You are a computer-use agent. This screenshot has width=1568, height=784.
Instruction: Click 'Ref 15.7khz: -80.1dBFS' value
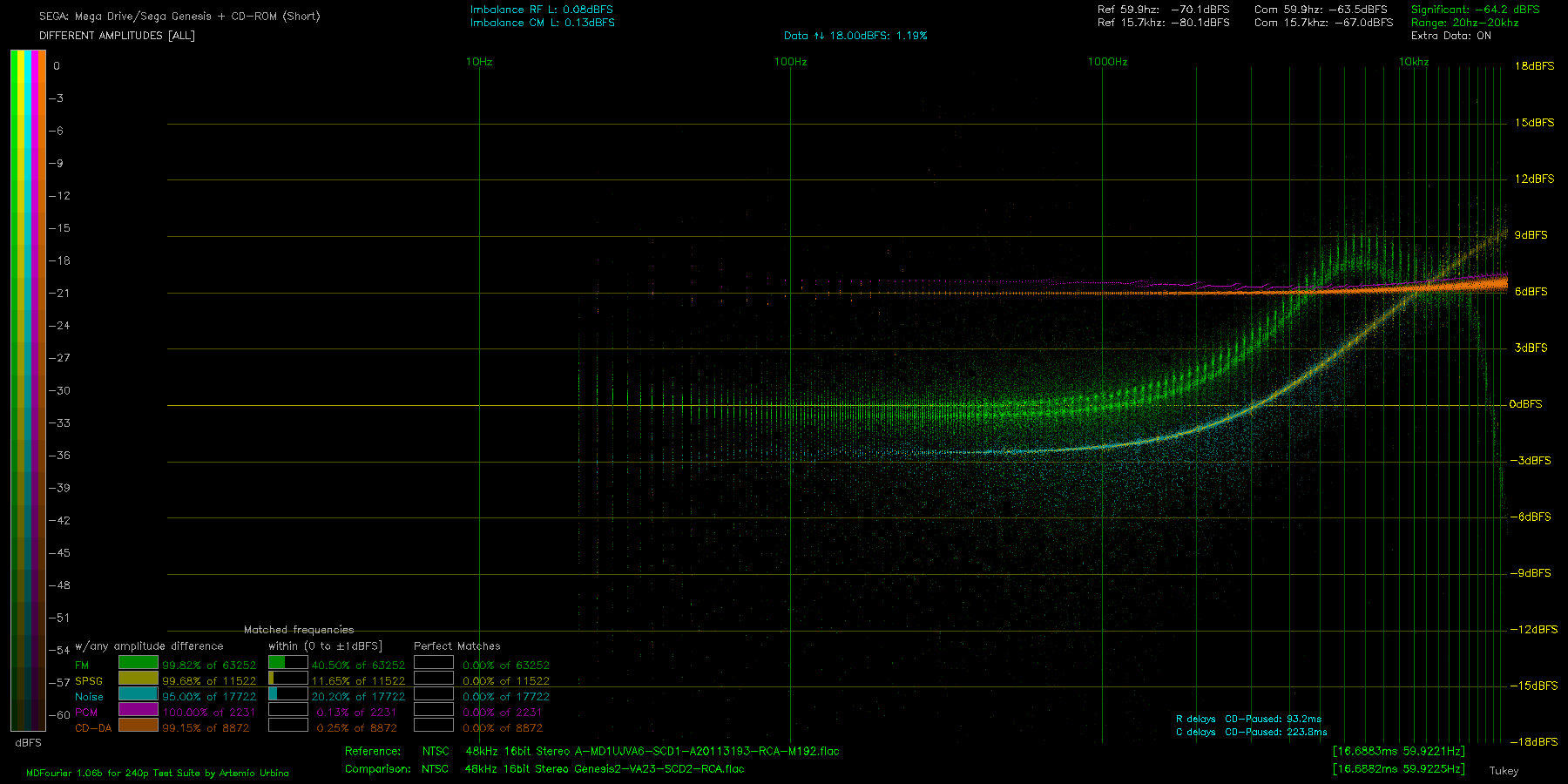(1164, 23)
